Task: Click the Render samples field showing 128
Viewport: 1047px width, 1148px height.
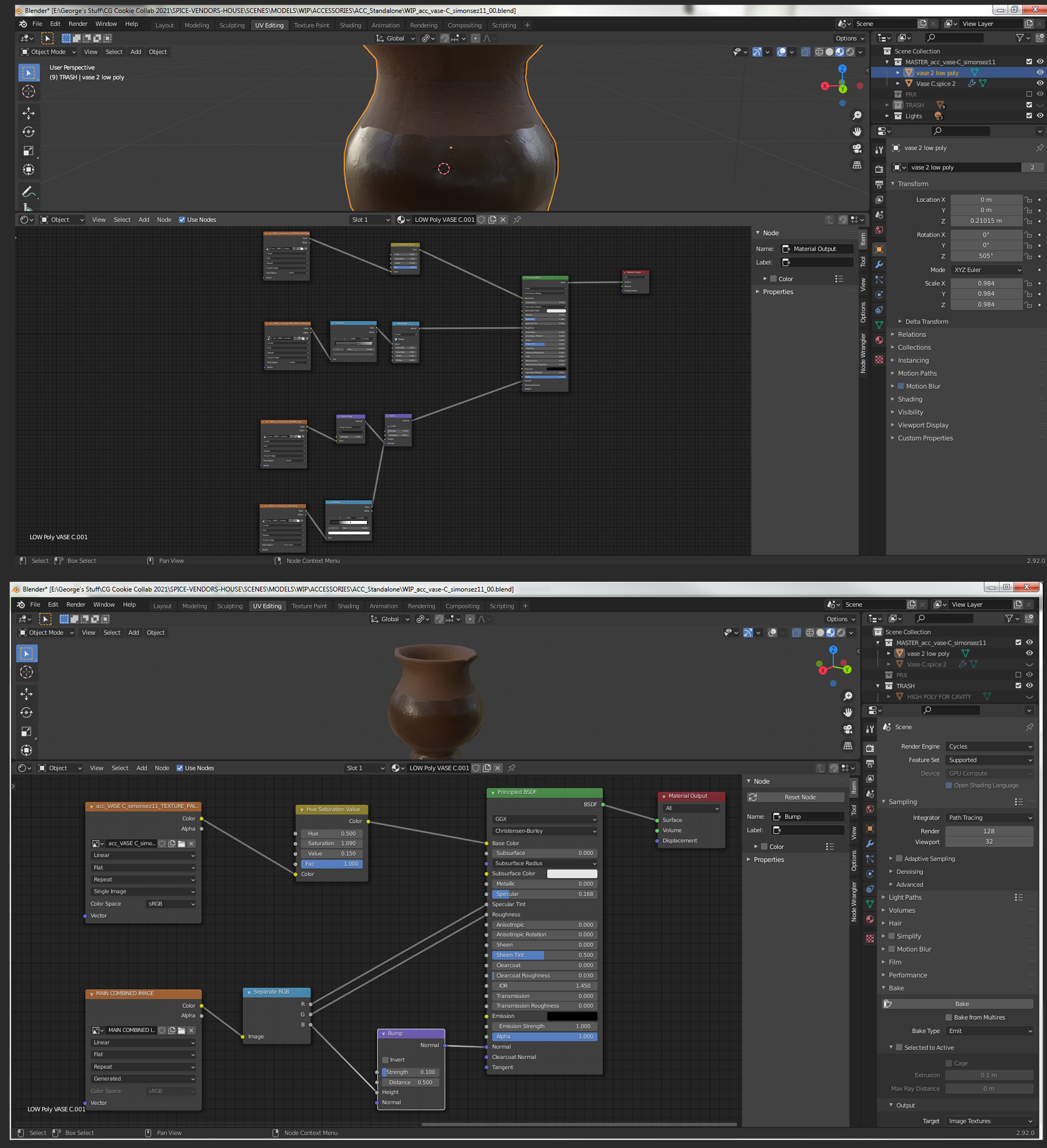Action: [989, 831]
